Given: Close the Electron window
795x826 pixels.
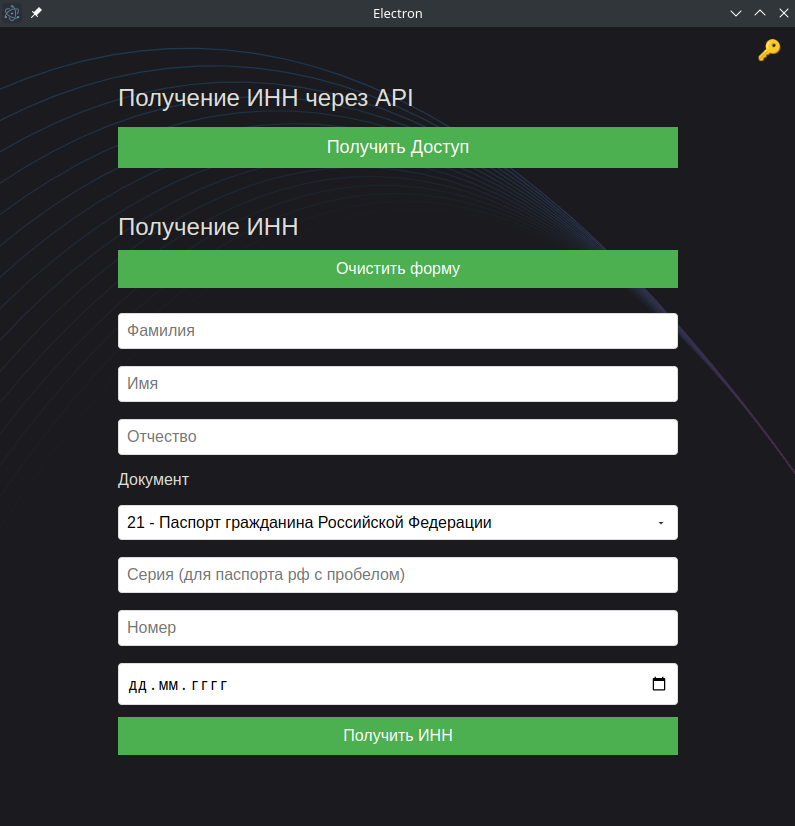Looking at the screenshot, I should (783, 13).
